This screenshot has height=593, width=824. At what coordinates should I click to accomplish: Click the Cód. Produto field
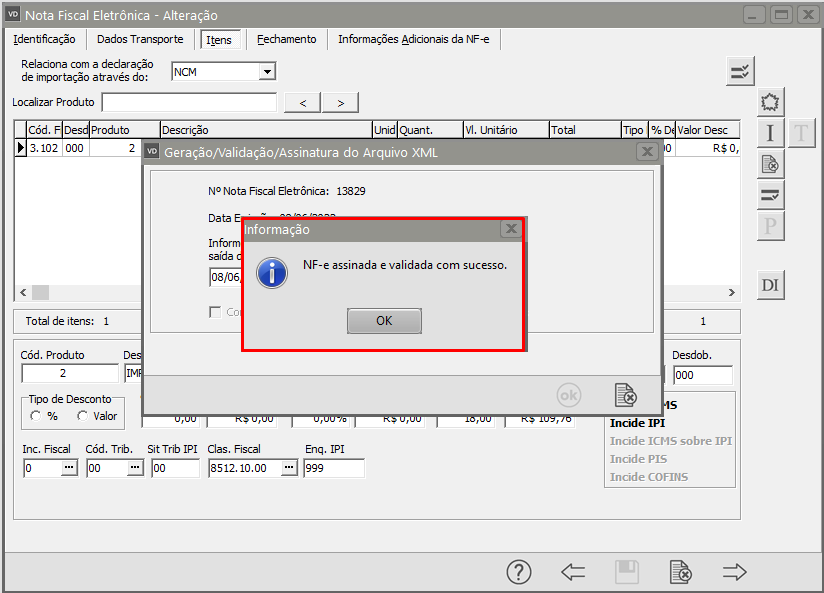point(70,373)
